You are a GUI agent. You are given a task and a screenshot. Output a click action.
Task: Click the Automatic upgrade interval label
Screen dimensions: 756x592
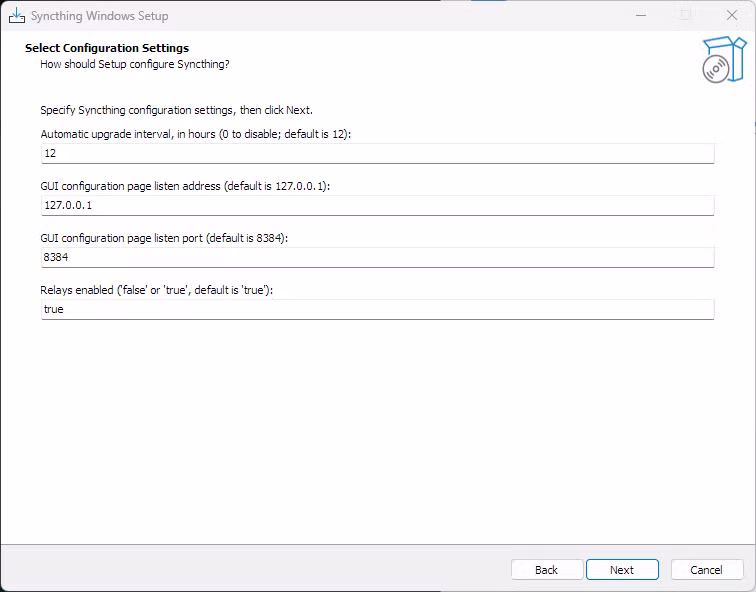click(x=196, y=134)
